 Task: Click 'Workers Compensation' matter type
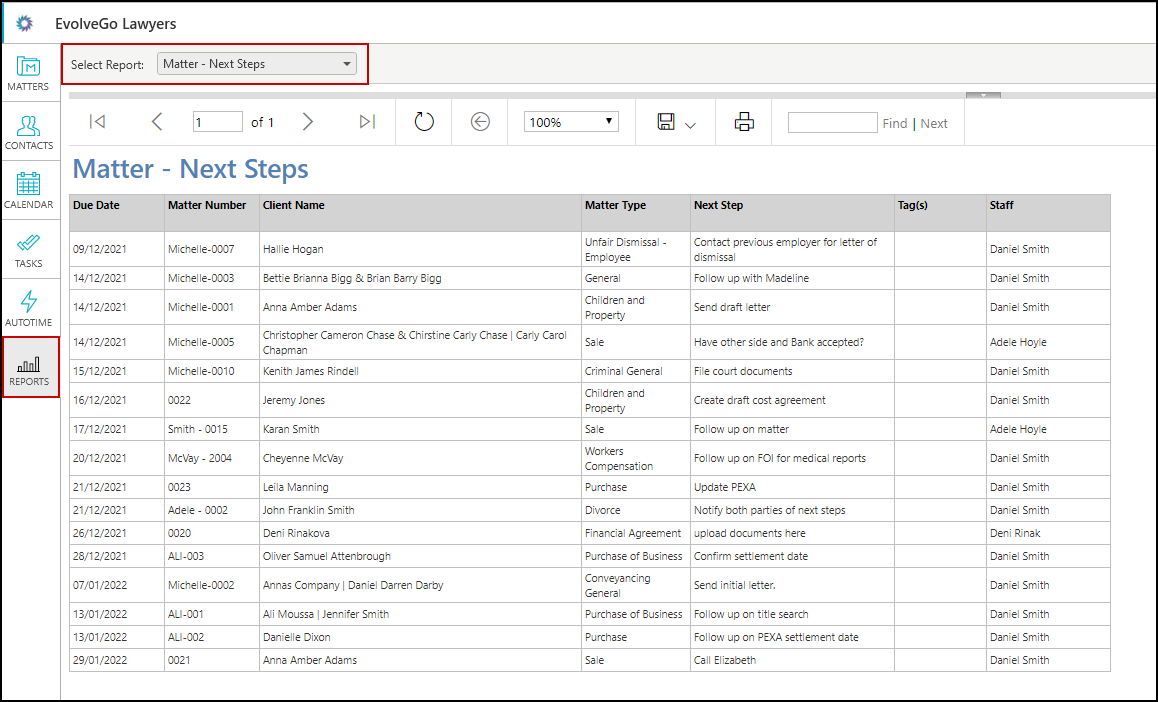click(x=619, y=458)
